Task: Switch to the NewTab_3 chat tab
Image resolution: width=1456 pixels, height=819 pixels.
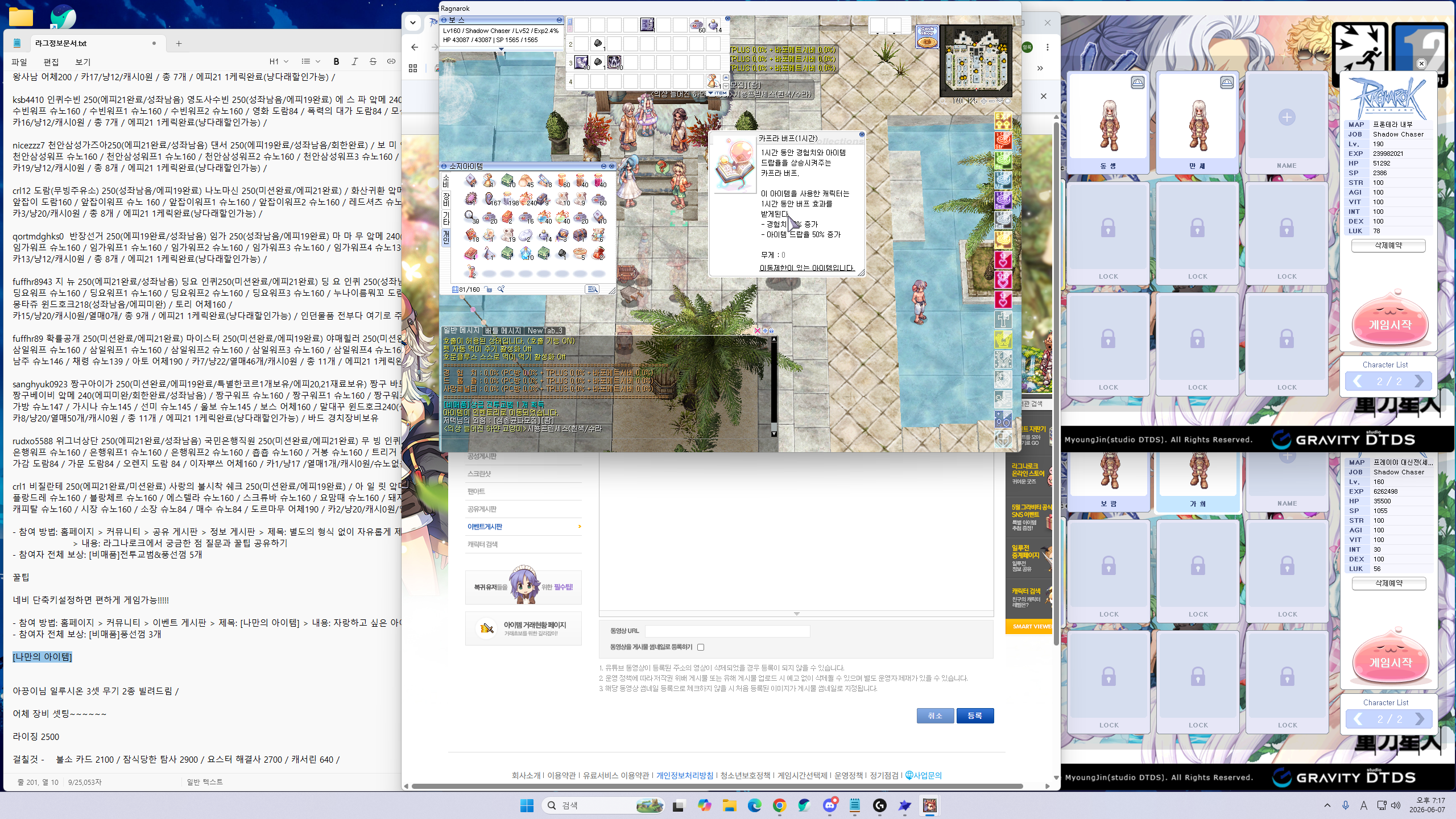Action: [545, 330]
